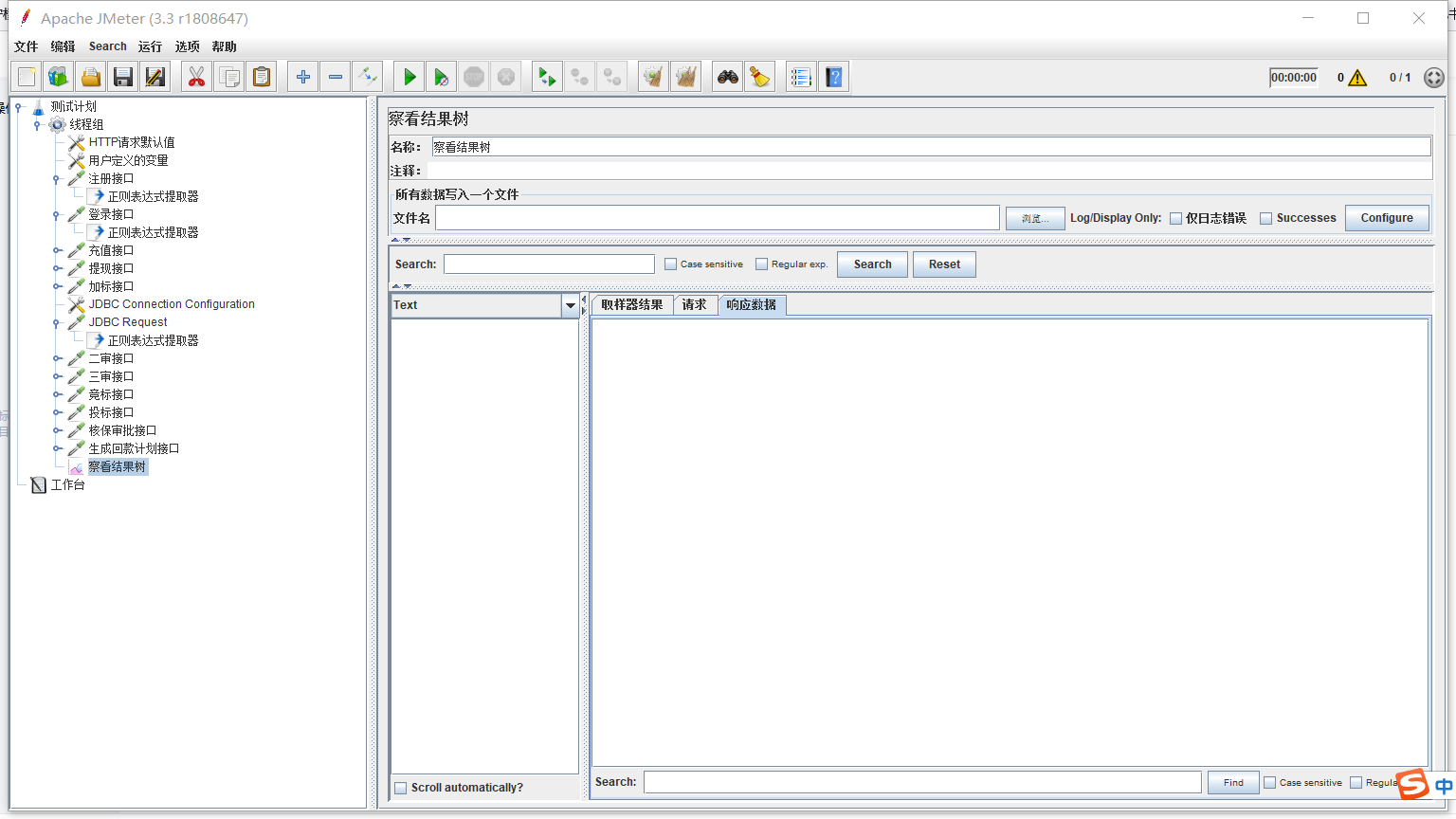Screen dimensions: 1456x819
Task: Collapse the 测试计划 tree node
Action: tap(18, 107)
